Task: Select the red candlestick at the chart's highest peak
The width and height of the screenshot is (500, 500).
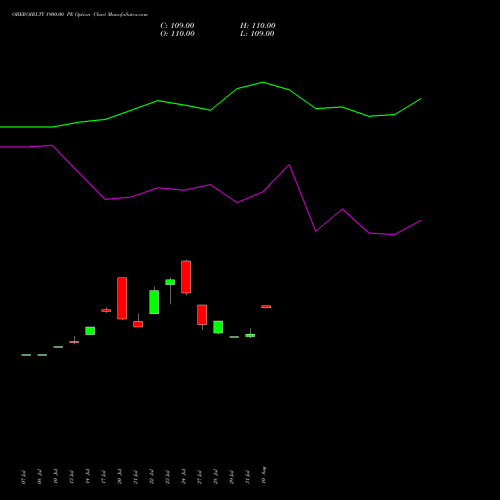Action: pos(186,277)
